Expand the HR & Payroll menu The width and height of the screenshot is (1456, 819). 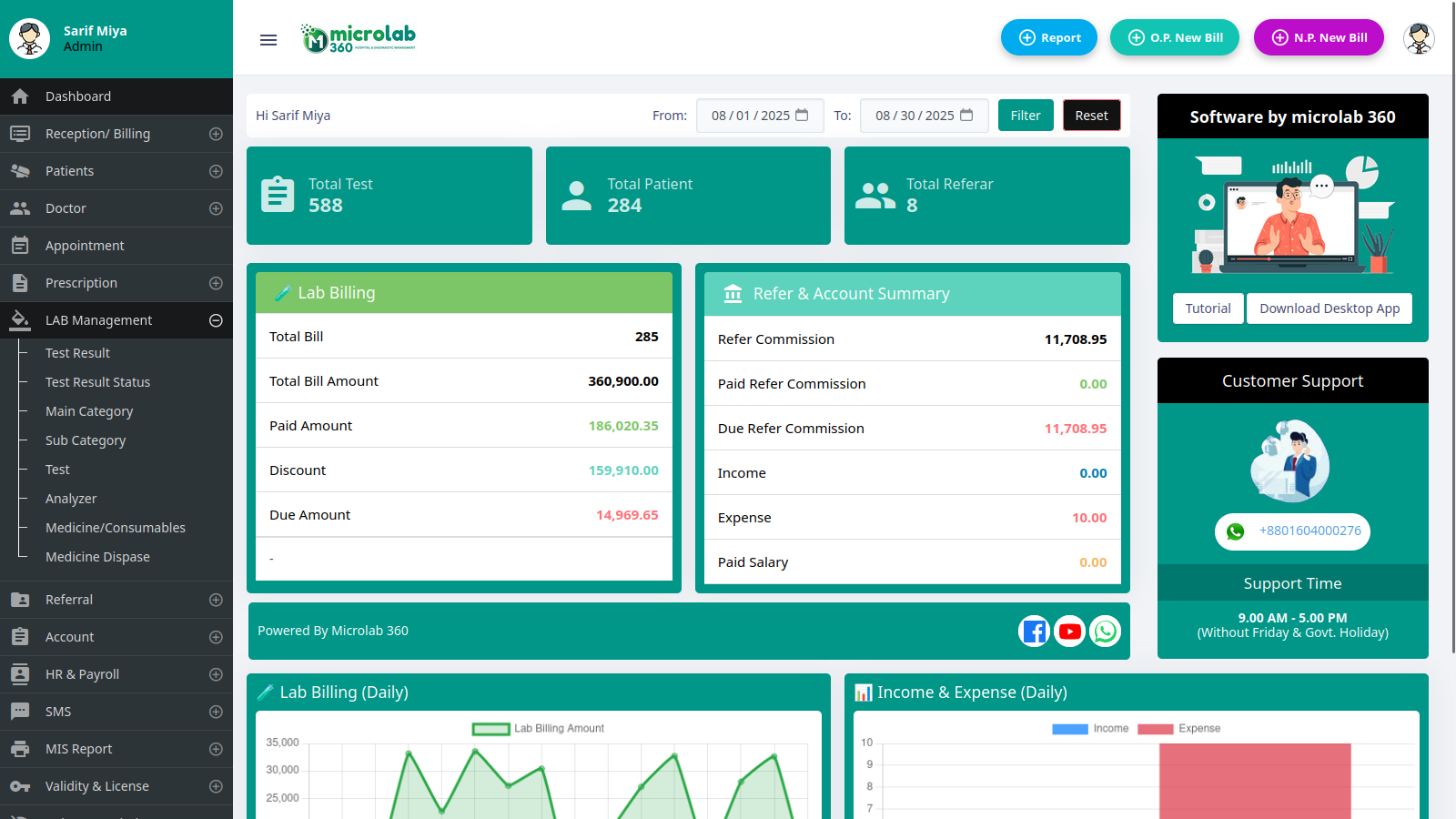coord(216,674)
